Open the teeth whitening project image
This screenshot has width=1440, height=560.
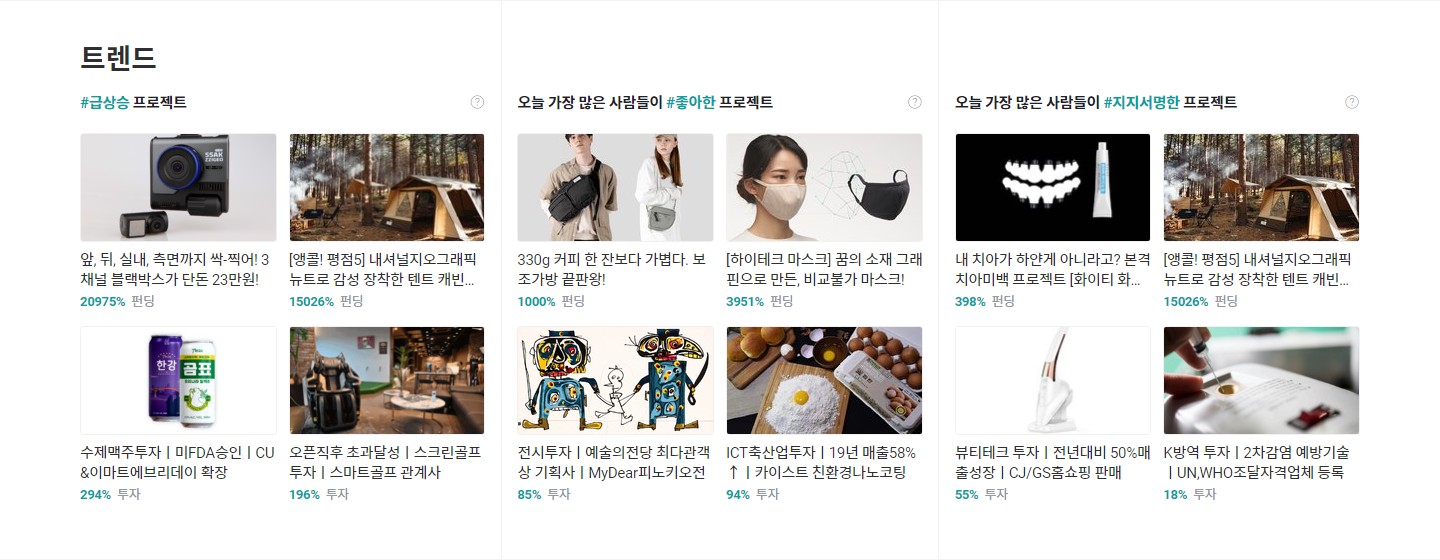pos(1053,187)
